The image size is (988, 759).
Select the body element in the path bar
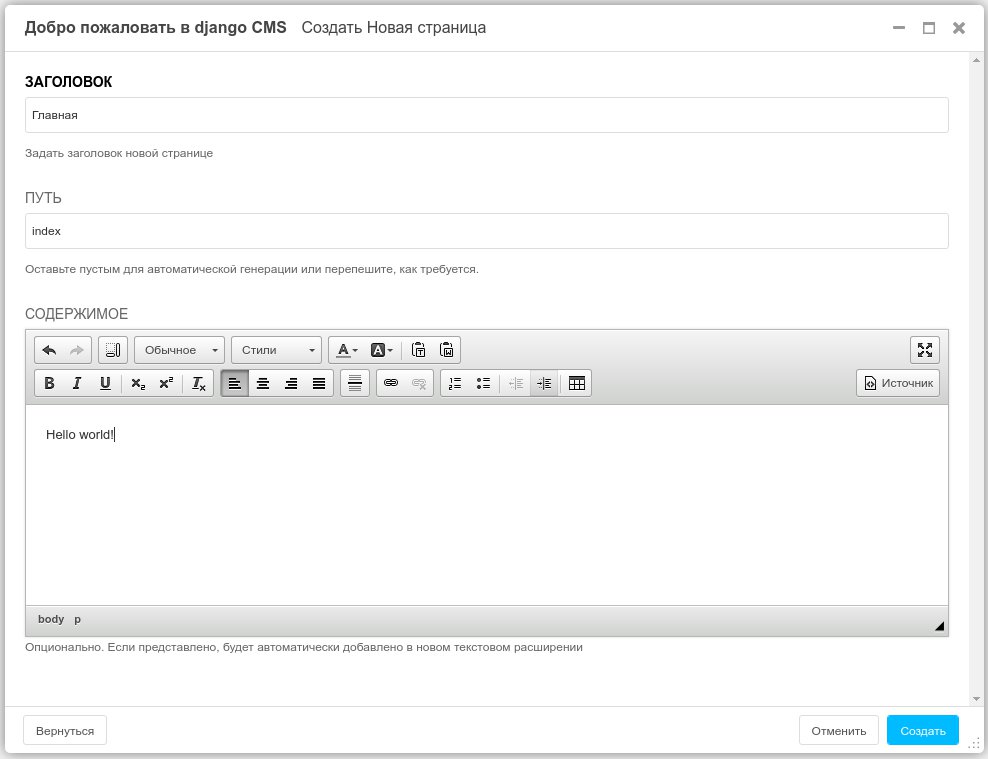coord(51,619)
